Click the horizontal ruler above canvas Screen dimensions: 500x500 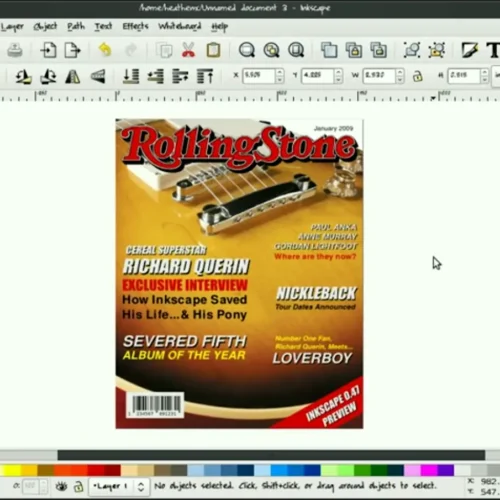(x=250, y=96)
